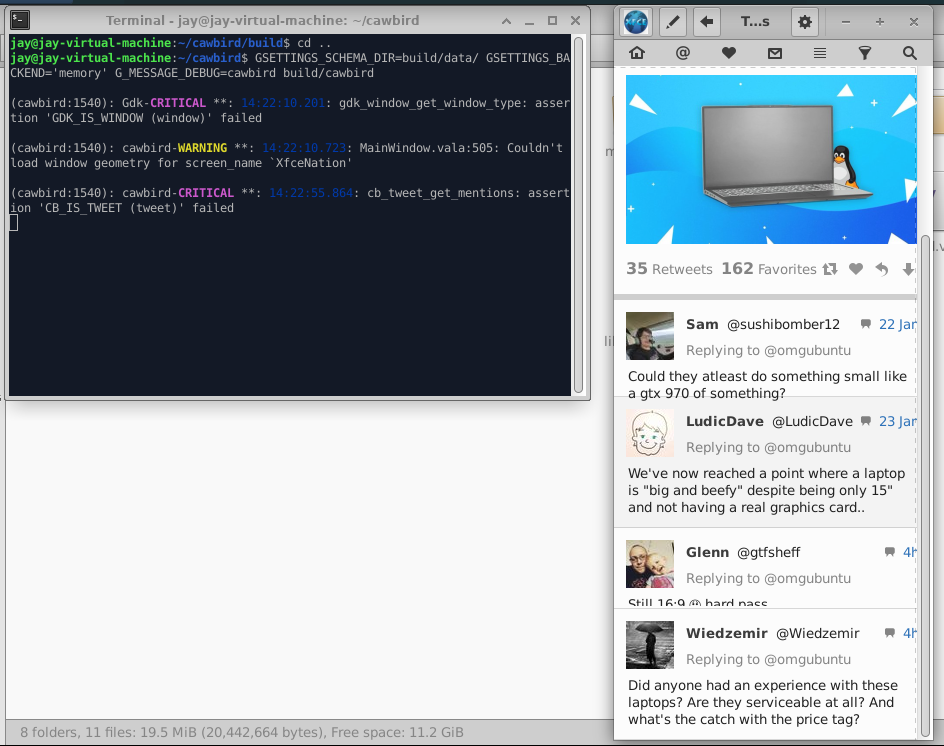Click the @omgubuntu mention in Glenn's reply
Viewport: 944px width, 746px height.
807,579
